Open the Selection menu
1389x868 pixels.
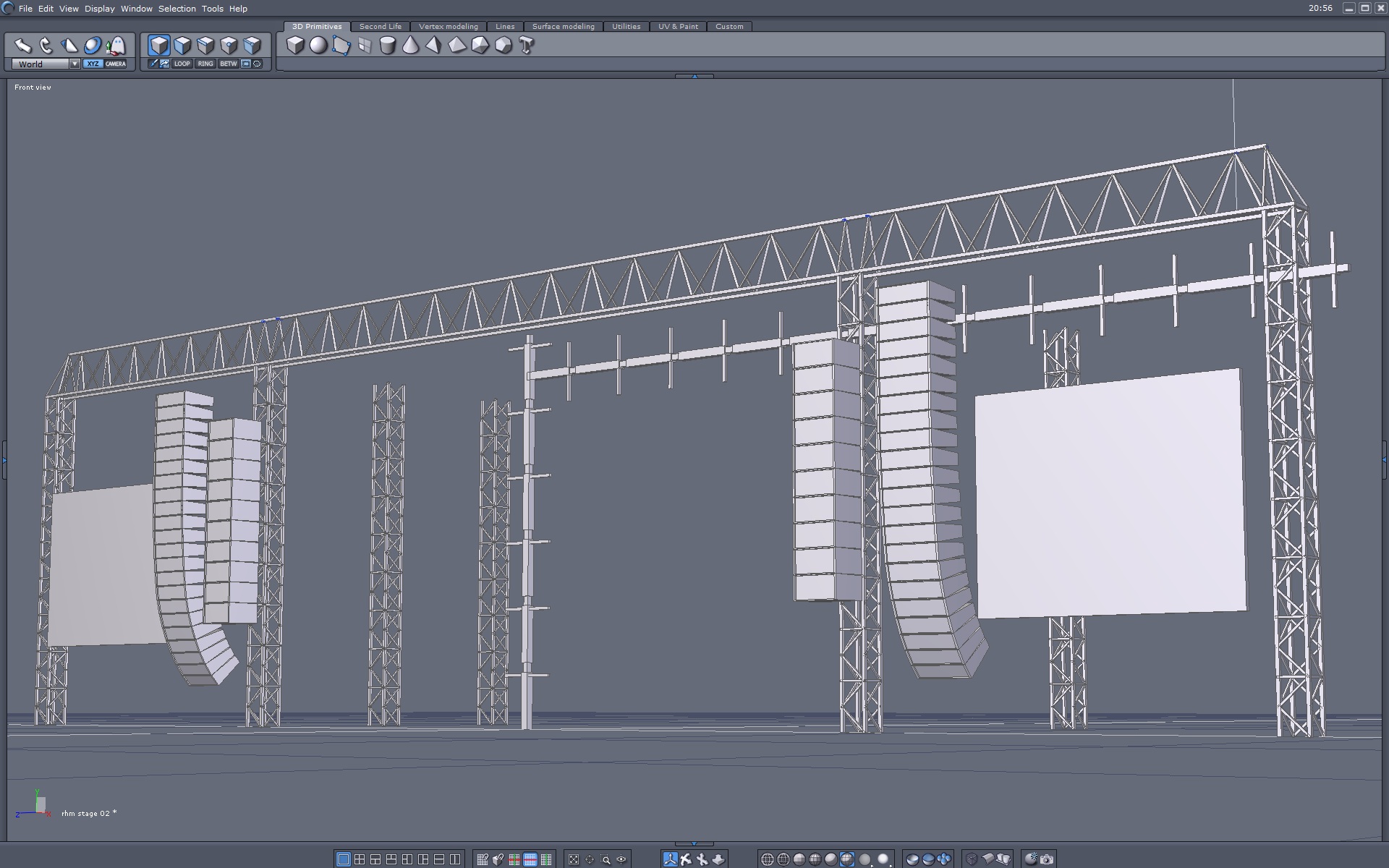(177, 9)
